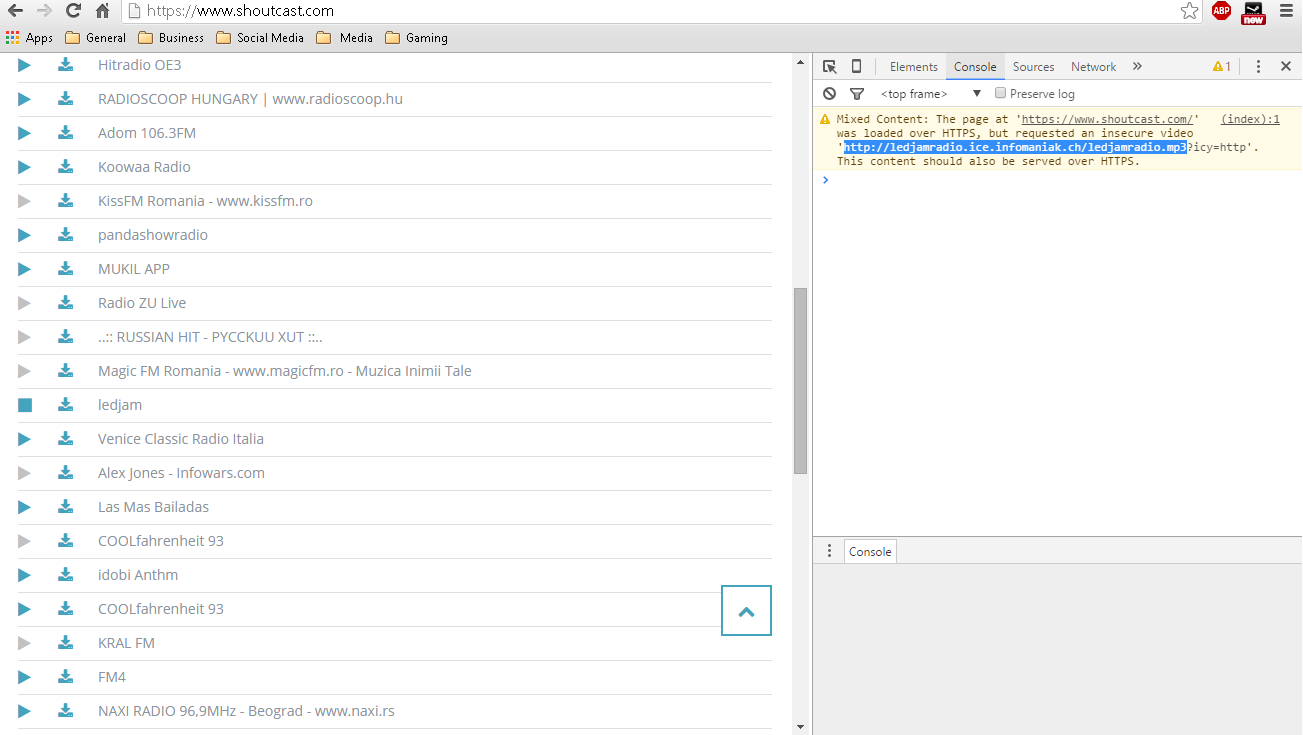Open the General bookmarks folder
Image resolution: width=1303 pixels, height=735 pixels.
click(96, 38)
